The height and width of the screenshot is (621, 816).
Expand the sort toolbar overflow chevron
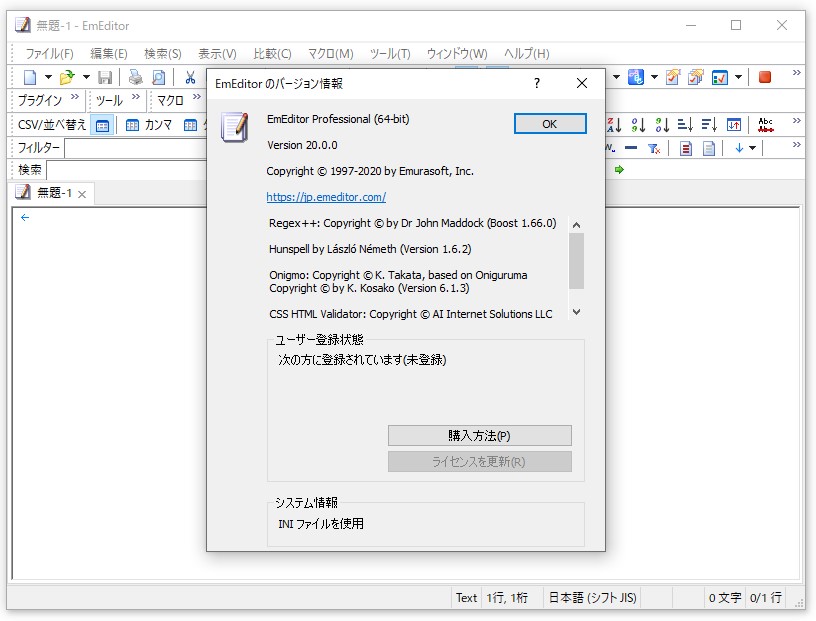pos(797,121)
